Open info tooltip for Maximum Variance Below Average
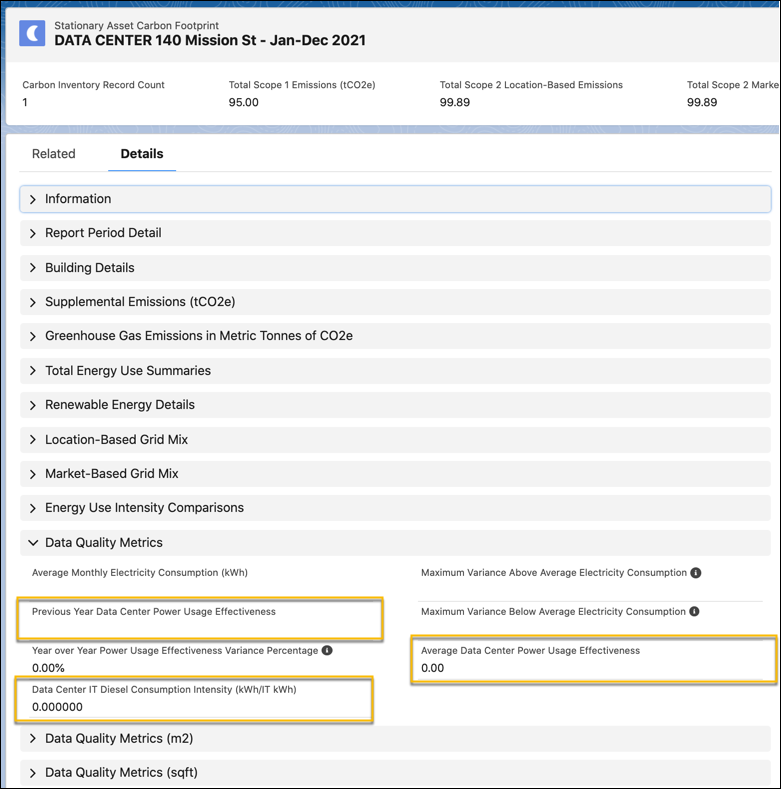 pyautogui.click(x=694, y=611)
